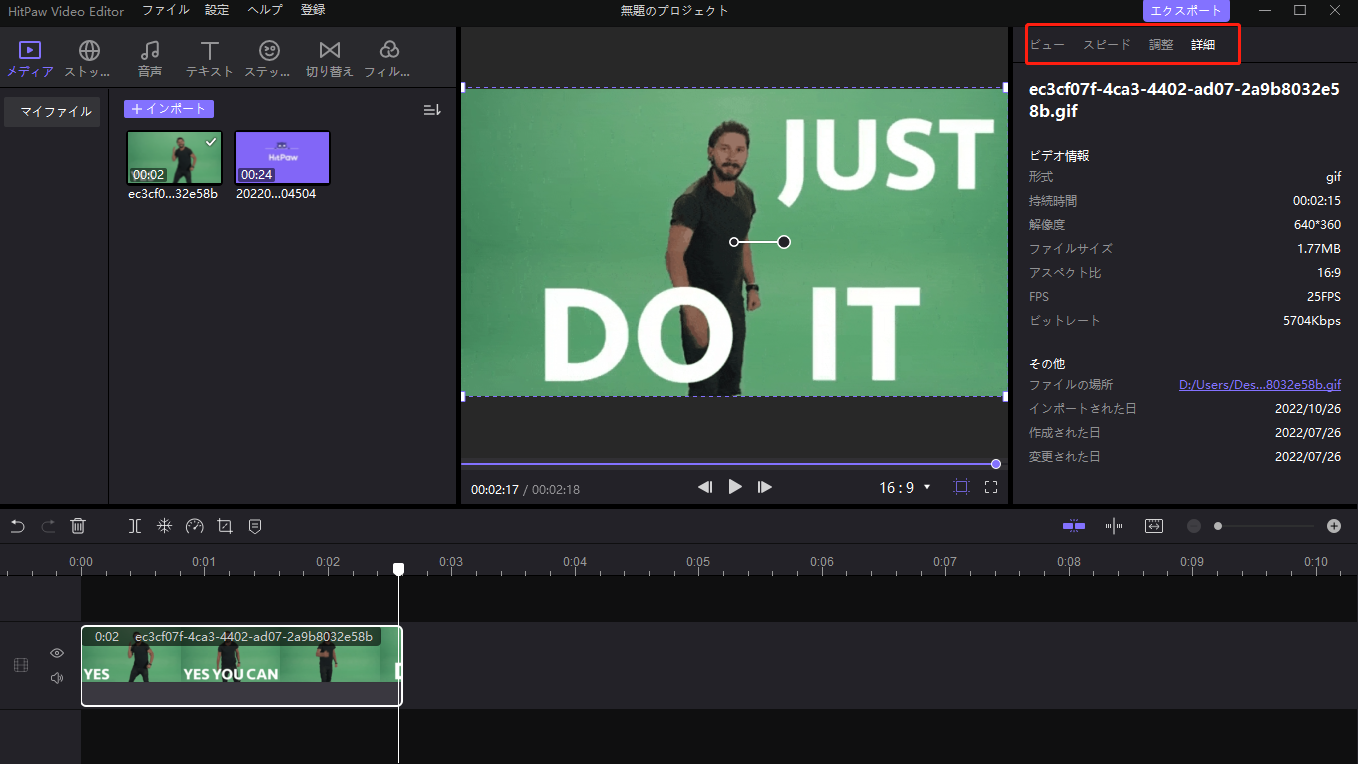Open the speed gauge tool in timeline toolbar

195,526
